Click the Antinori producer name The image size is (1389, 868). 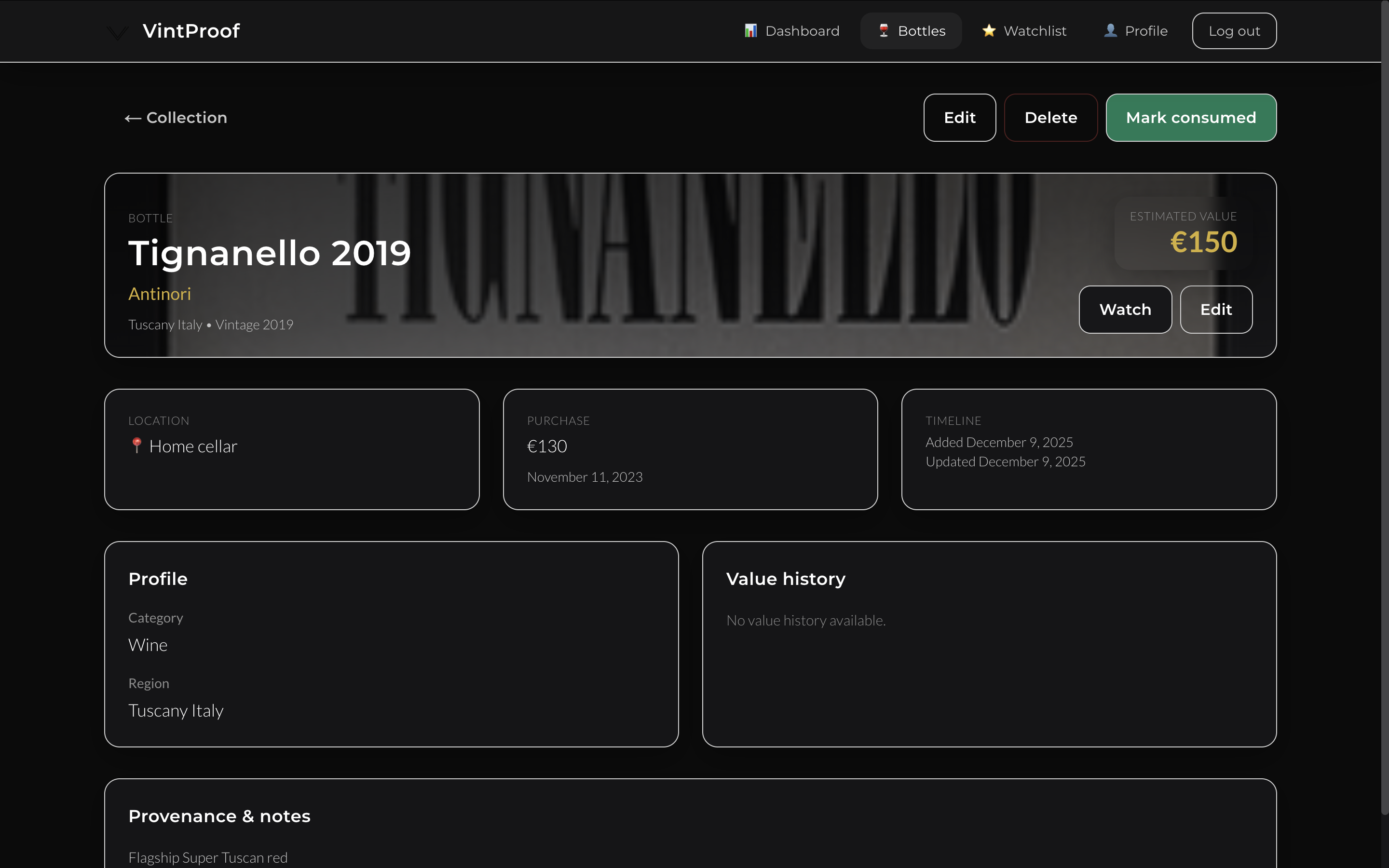(x=160, y=294)
